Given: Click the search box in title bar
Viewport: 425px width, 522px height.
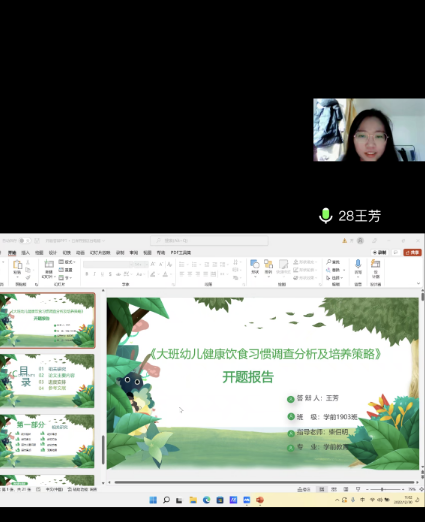Looking at the screenshot, I should (x=209, y=240).
